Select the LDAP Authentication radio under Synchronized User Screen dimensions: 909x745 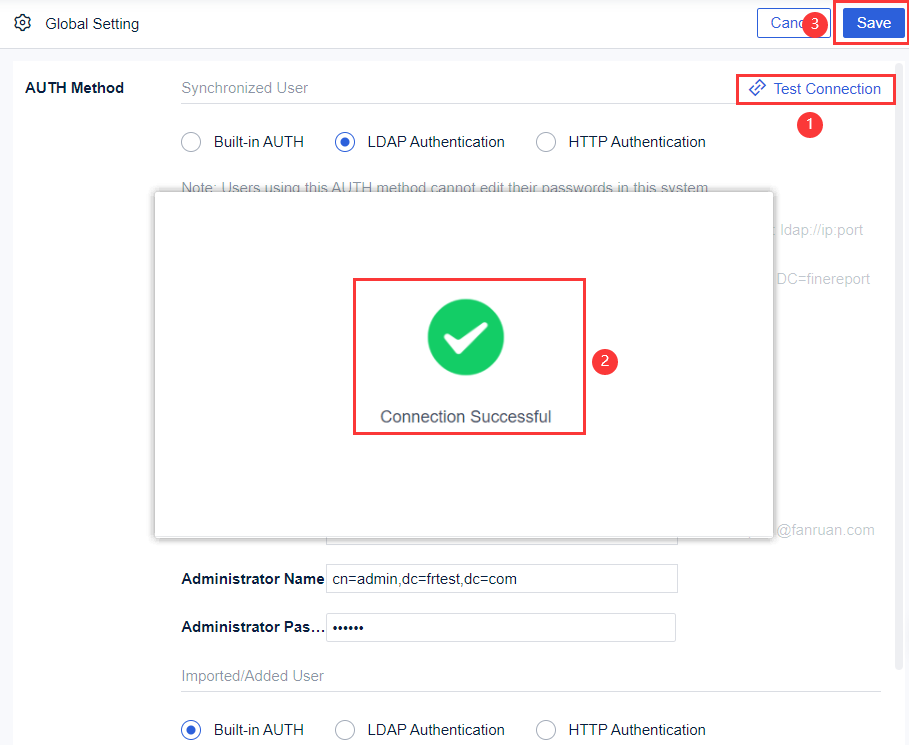click(344, 142)
